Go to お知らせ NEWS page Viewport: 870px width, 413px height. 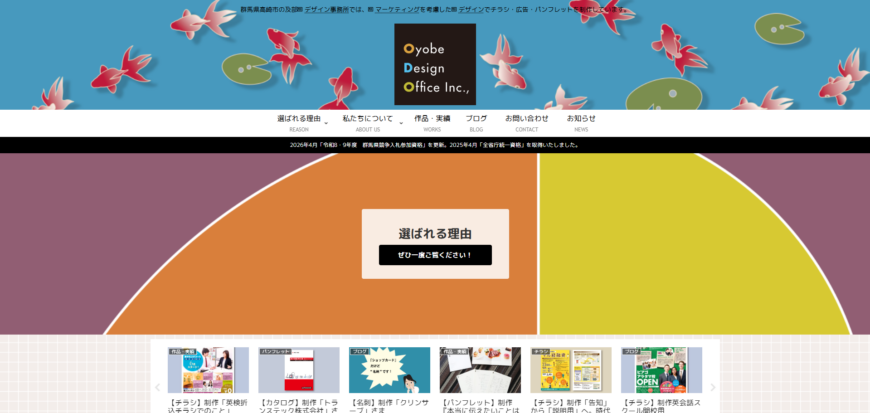tap(581, 123)
